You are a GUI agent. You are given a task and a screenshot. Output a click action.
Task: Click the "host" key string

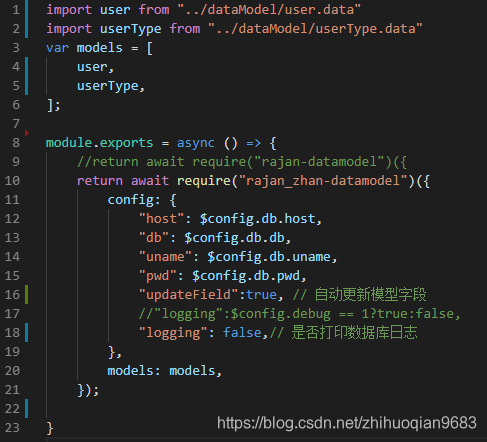162,219
